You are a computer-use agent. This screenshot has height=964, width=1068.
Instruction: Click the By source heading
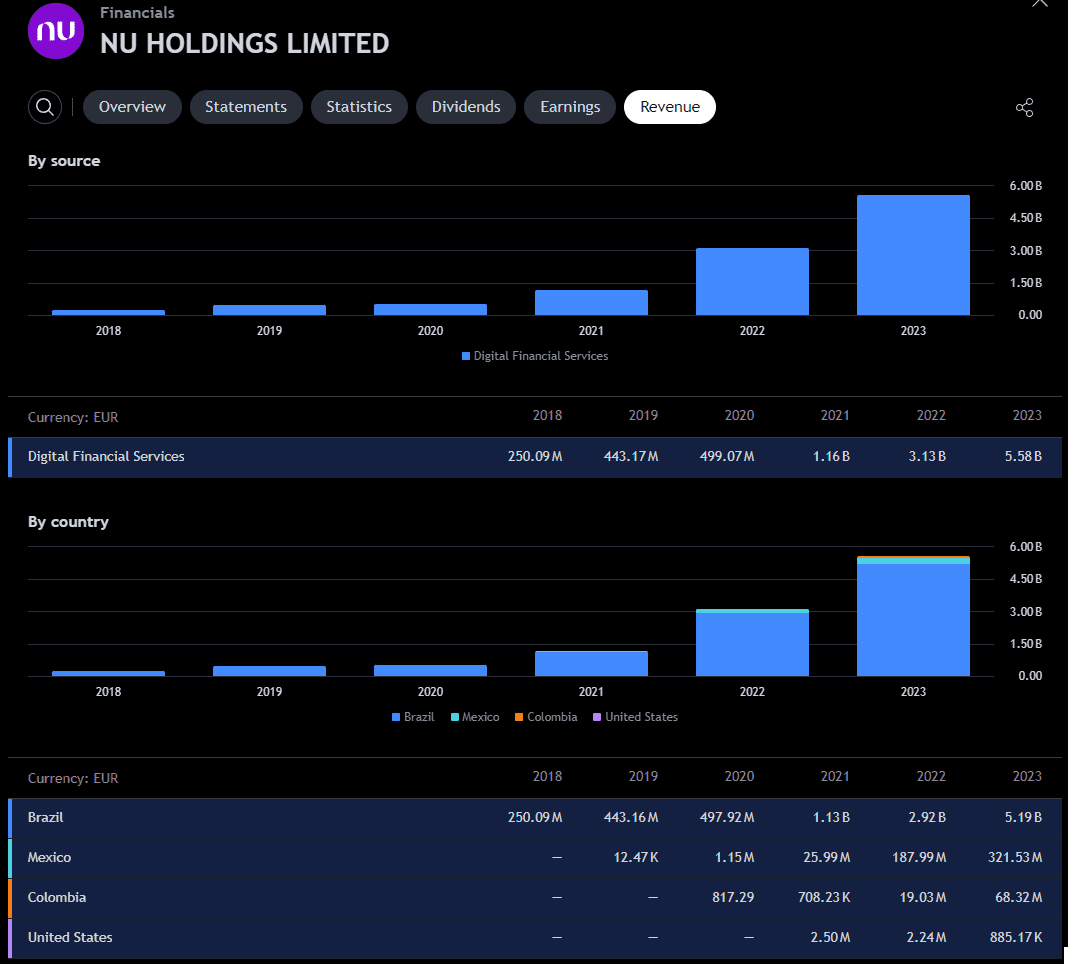[x=64, y=161]
